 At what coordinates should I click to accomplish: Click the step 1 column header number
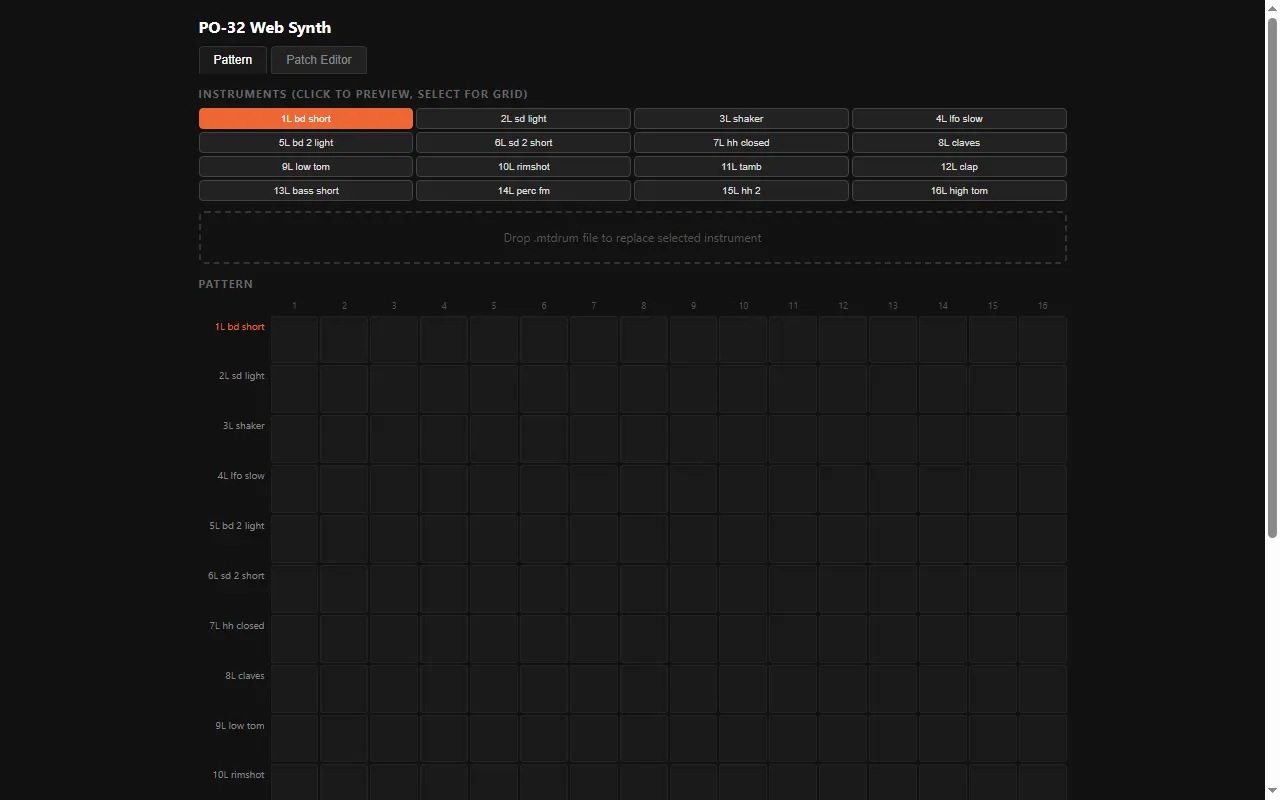[x=294, y=306]
